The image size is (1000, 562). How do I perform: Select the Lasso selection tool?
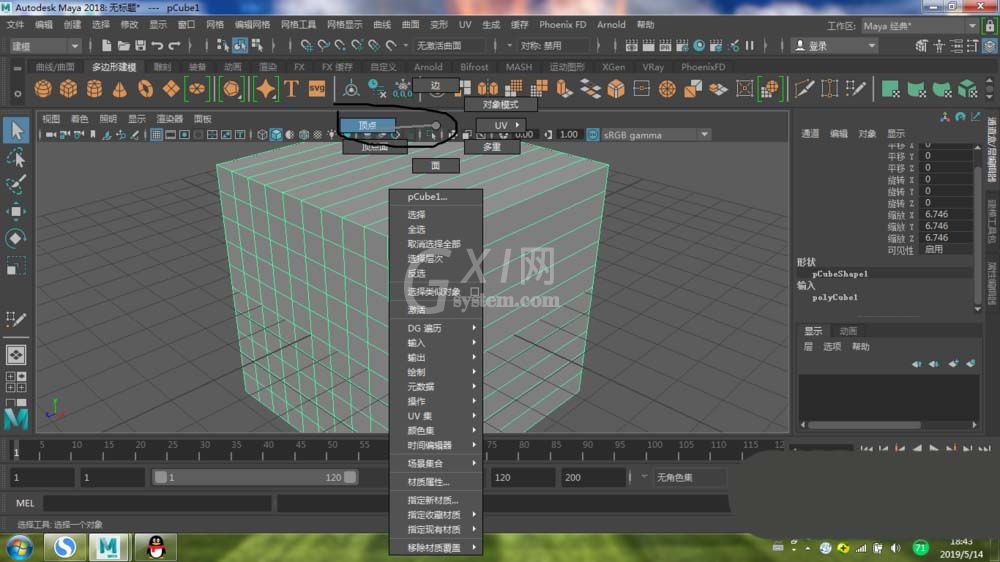[16, 158]
